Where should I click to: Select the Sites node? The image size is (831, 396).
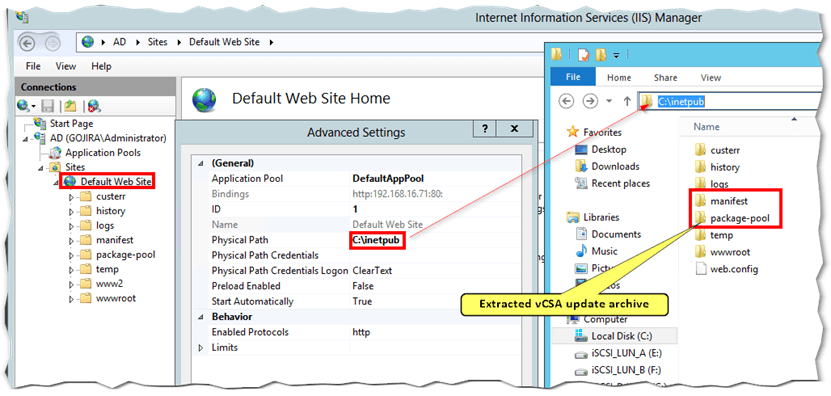tap(75, 167)
